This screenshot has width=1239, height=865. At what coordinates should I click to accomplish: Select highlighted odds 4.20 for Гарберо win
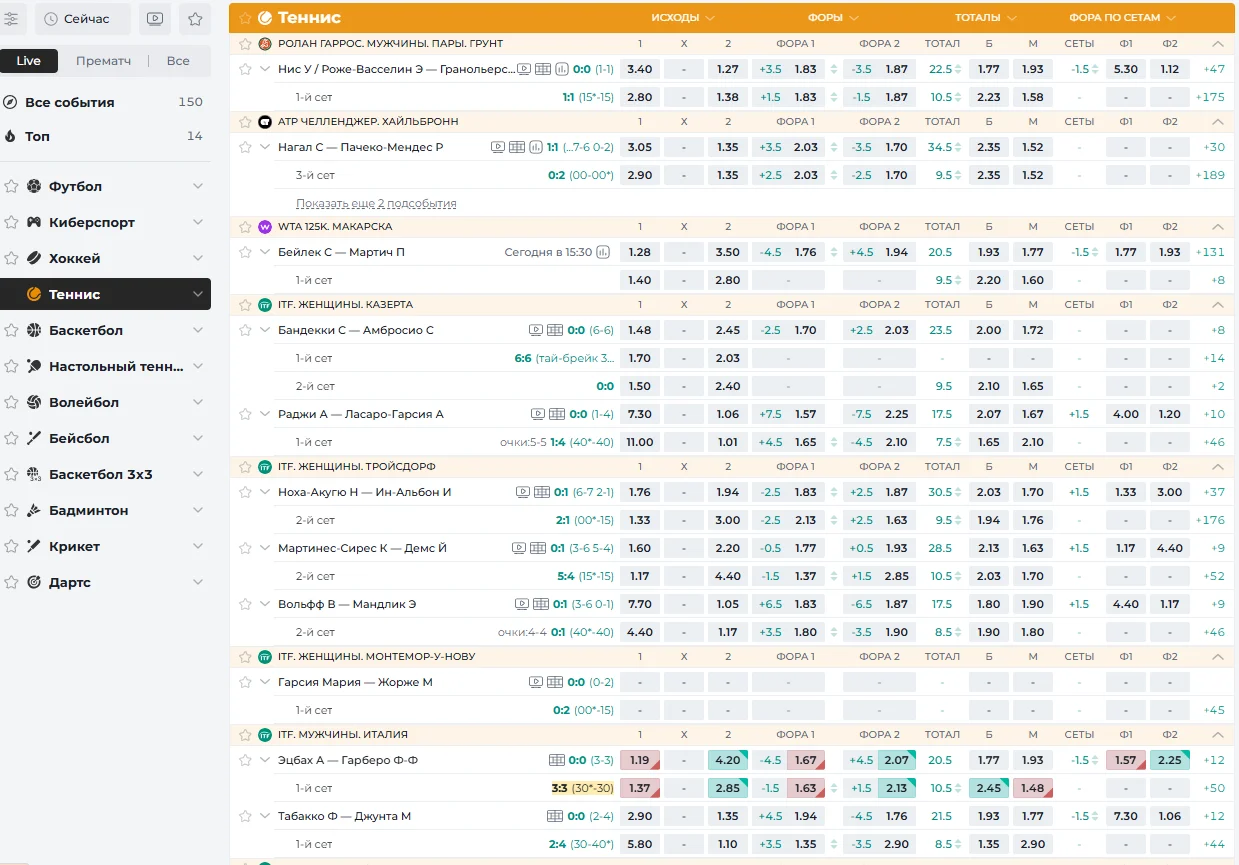click(728, 760)
